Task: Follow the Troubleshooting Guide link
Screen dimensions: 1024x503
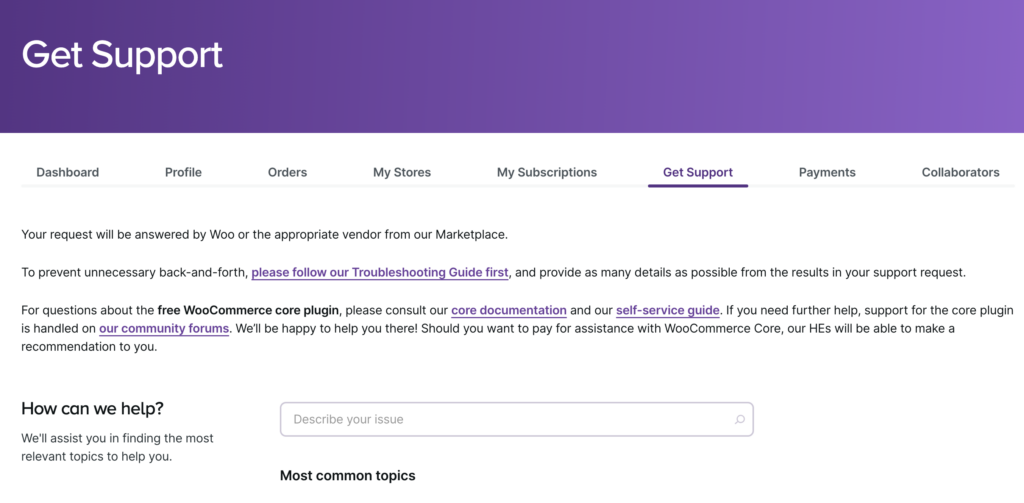Action: point(380,272)
